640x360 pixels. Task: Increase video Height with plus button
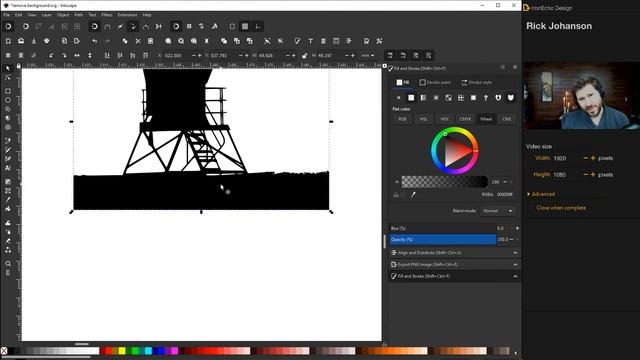(593, 174)
